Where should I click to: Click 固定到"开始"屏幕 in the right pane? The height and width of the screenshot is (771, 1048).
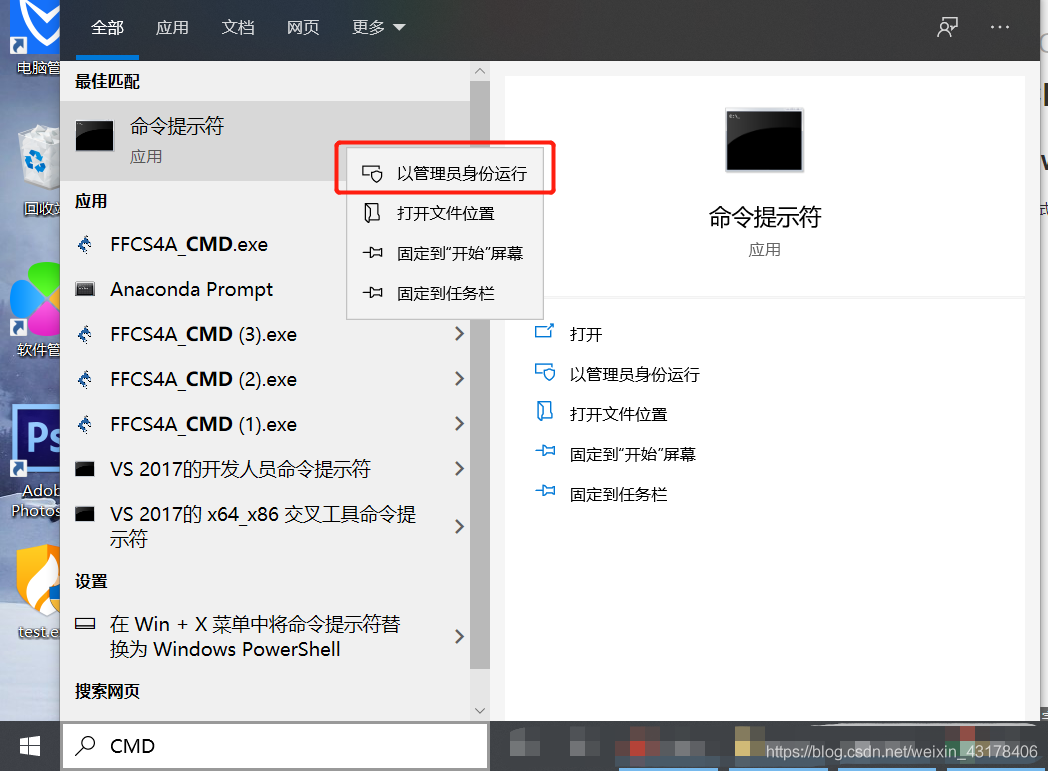click(x=632, y=454)
